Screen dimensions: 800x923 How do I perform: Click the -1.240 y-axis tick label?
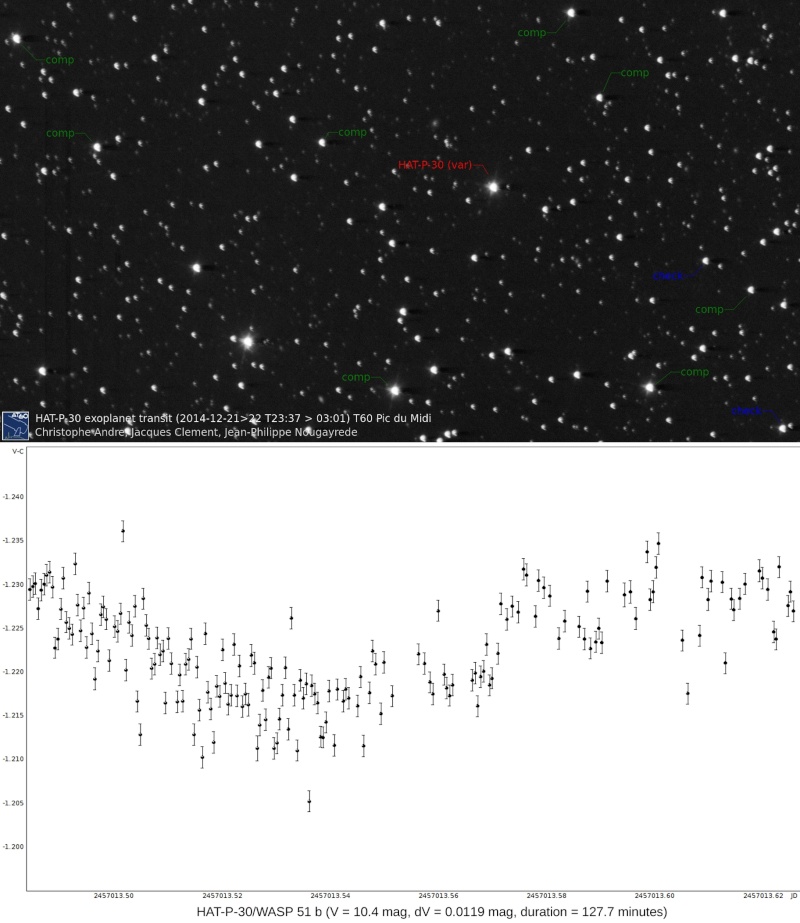click(x=13, y=497)
